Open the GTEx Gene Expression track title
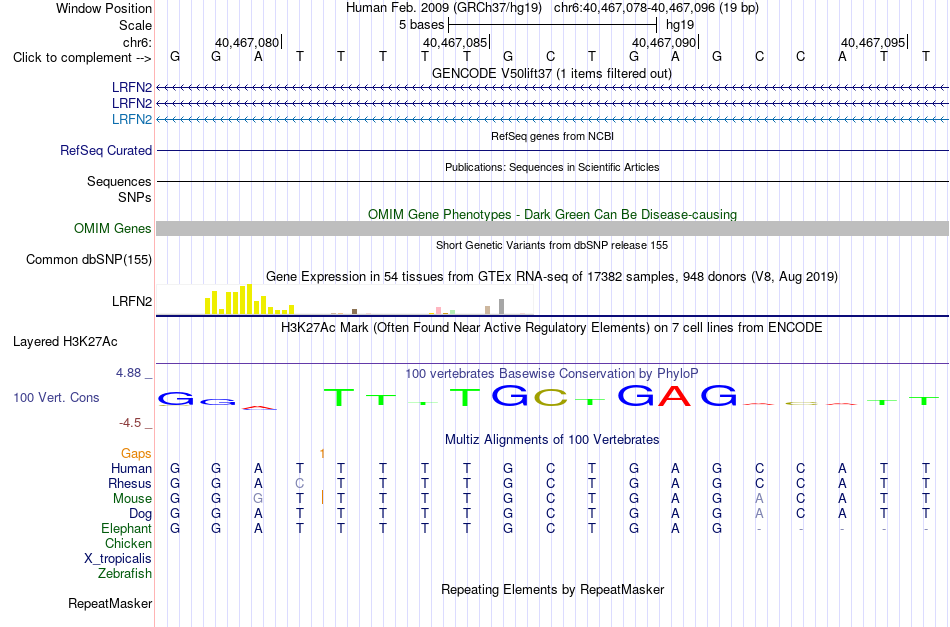Viewport: 950px width, 627px height. (552, 276)
